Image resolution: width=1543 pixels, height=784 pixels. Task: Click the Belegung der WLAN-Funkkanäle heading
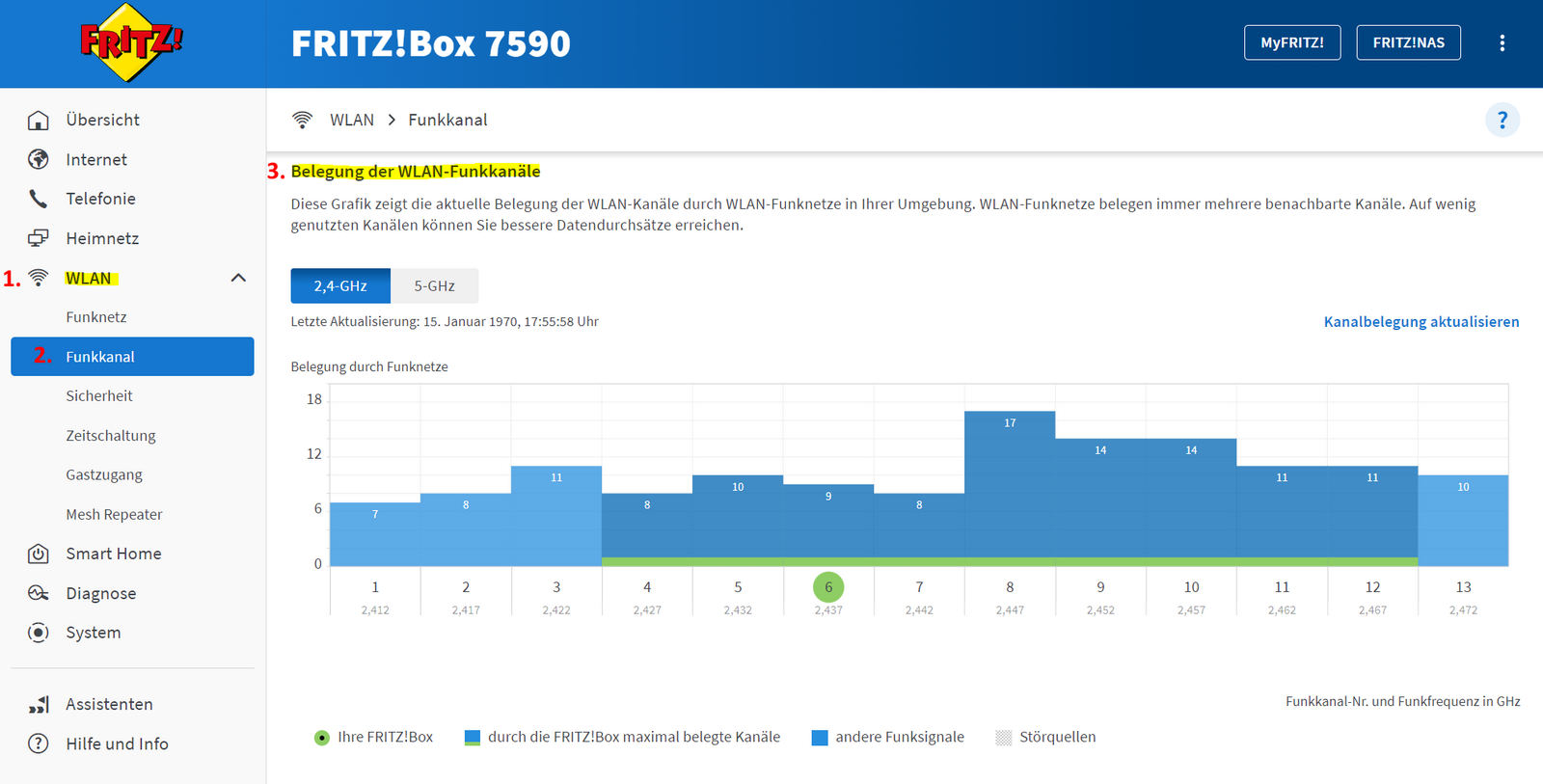[x=416, y=171]
